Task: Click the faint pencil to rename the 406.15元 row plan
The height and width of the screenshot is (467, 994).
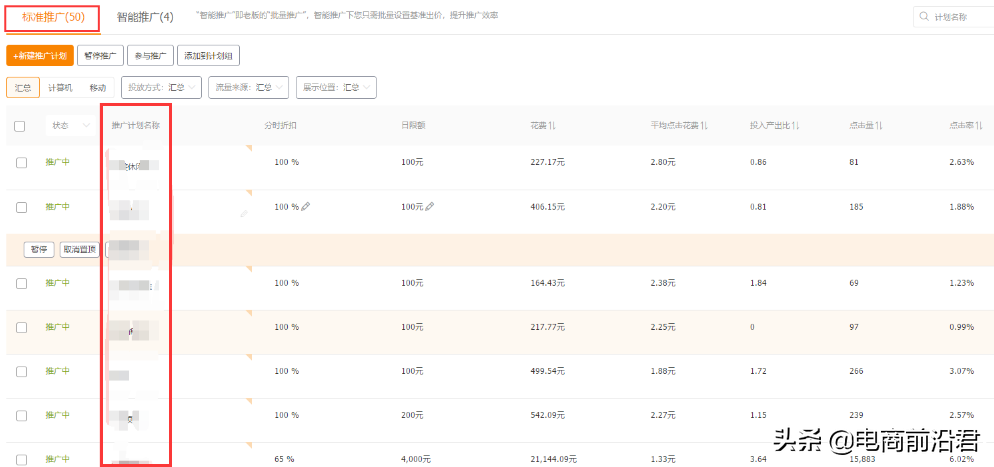Action: click(x=244, y=214)
